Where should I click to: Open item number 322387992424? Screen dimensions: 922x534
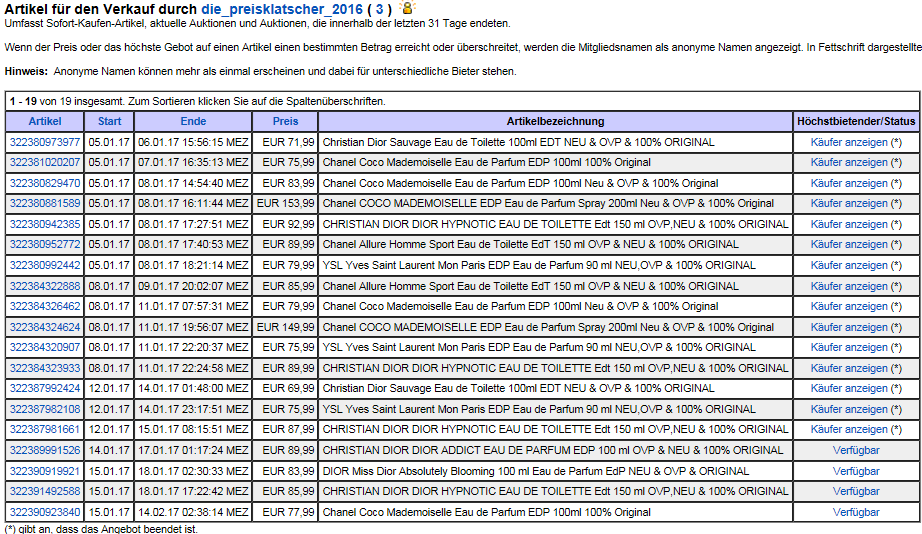coord(45,389)
